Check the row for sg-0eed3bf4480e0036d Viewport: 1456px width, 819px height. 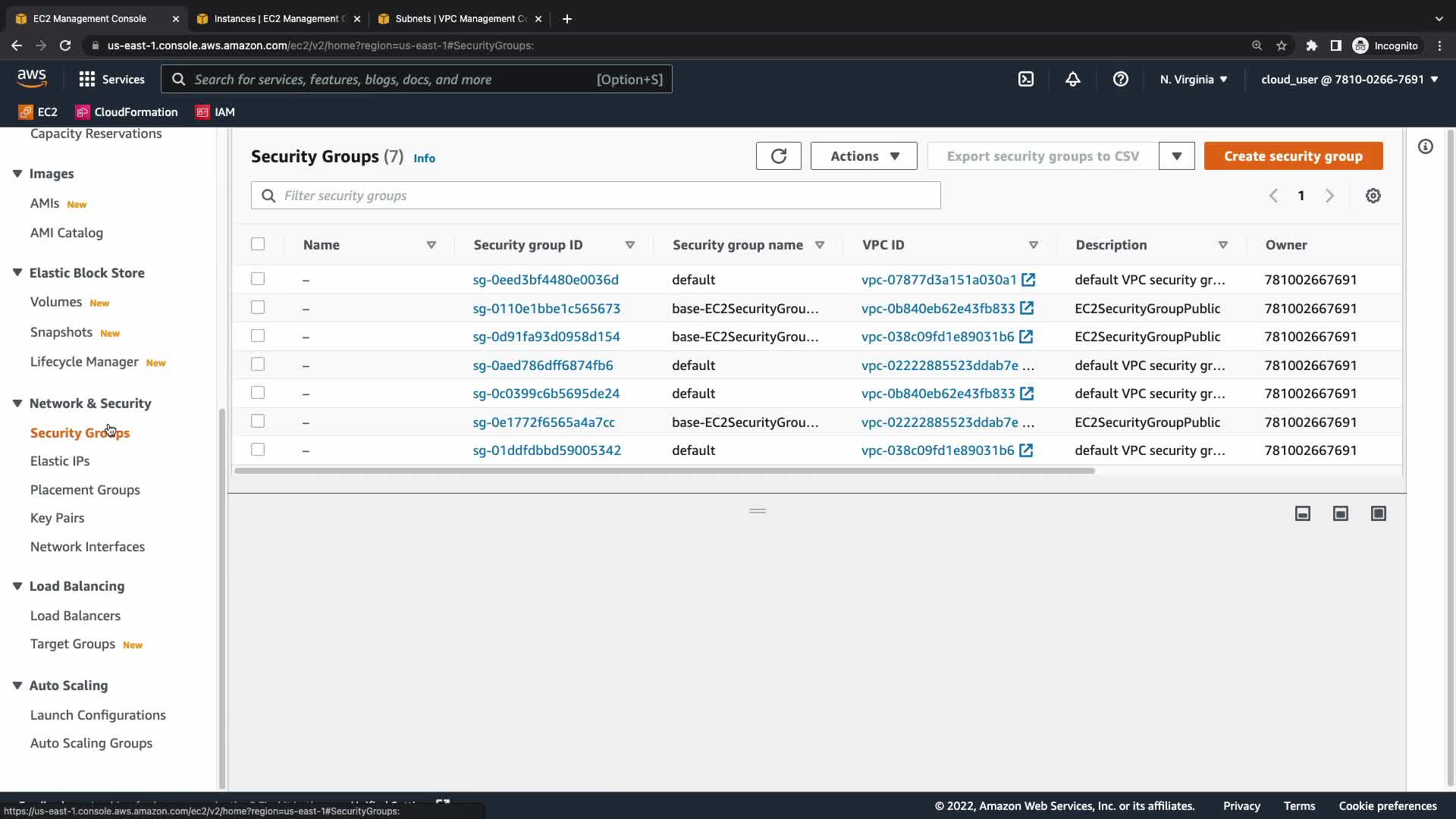[x=258, y=279]
